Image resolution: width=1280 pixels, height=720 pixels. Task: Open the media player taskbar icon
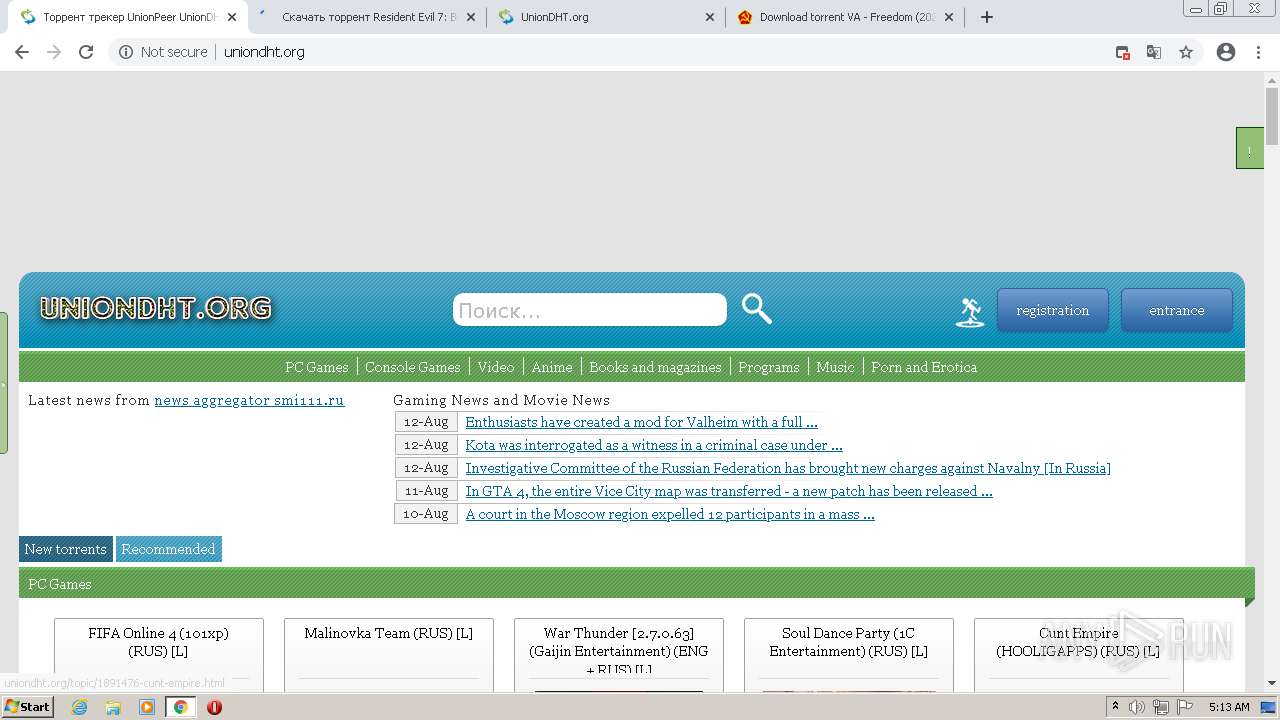coord(147,707)
